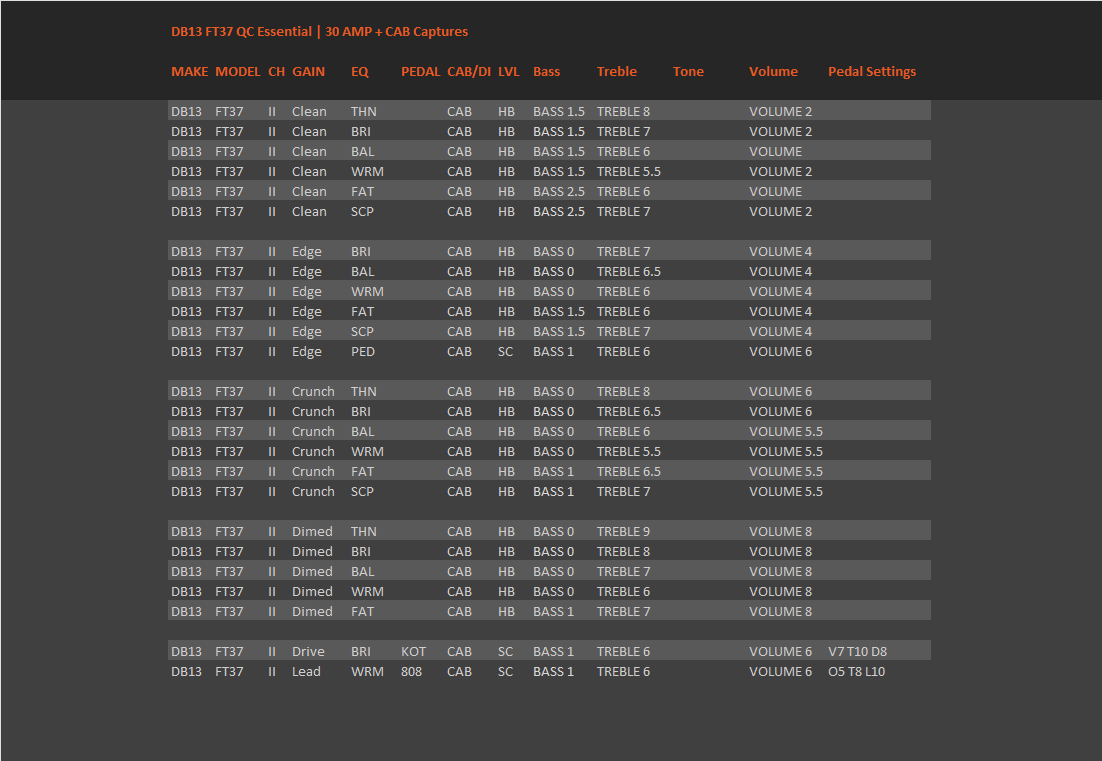
Task: Click the Bass column header
Action: 546,72
